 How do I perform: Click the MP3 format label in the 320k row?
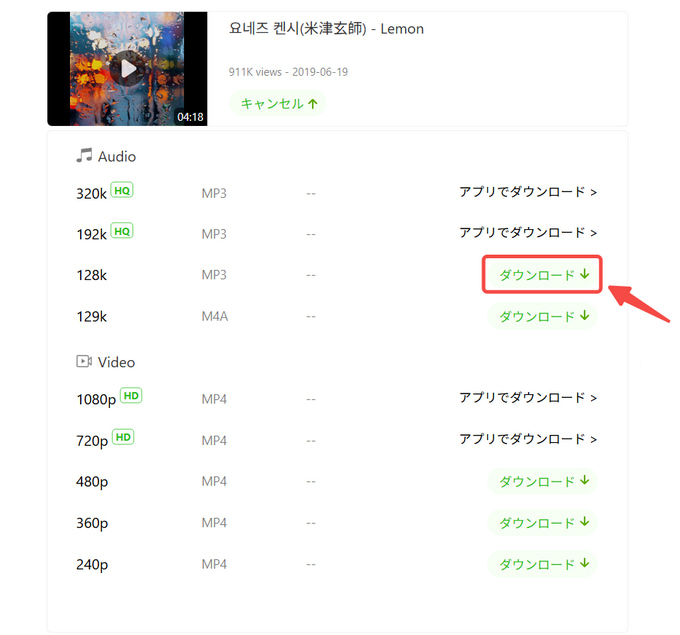coord(214,193)
